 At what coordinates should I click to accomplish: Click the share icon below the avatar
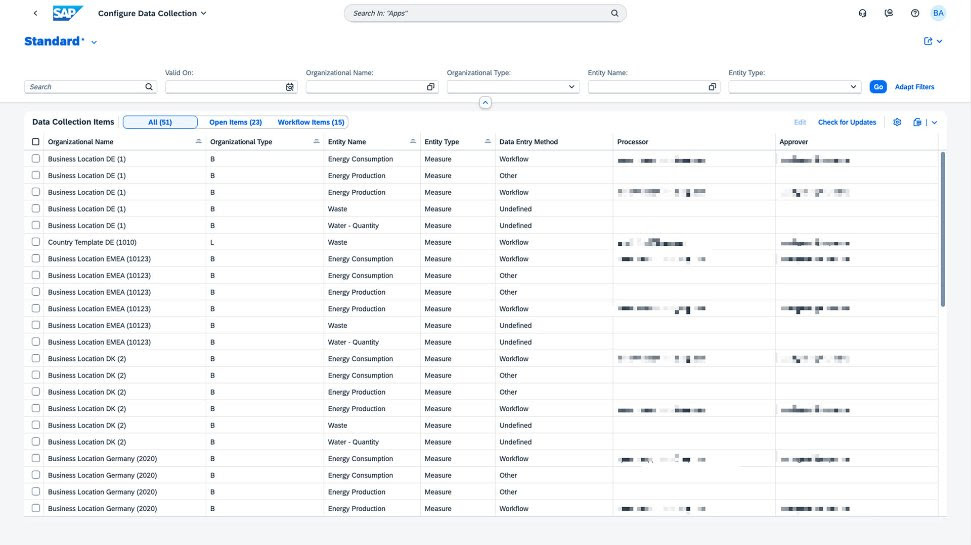coord(928,41)
